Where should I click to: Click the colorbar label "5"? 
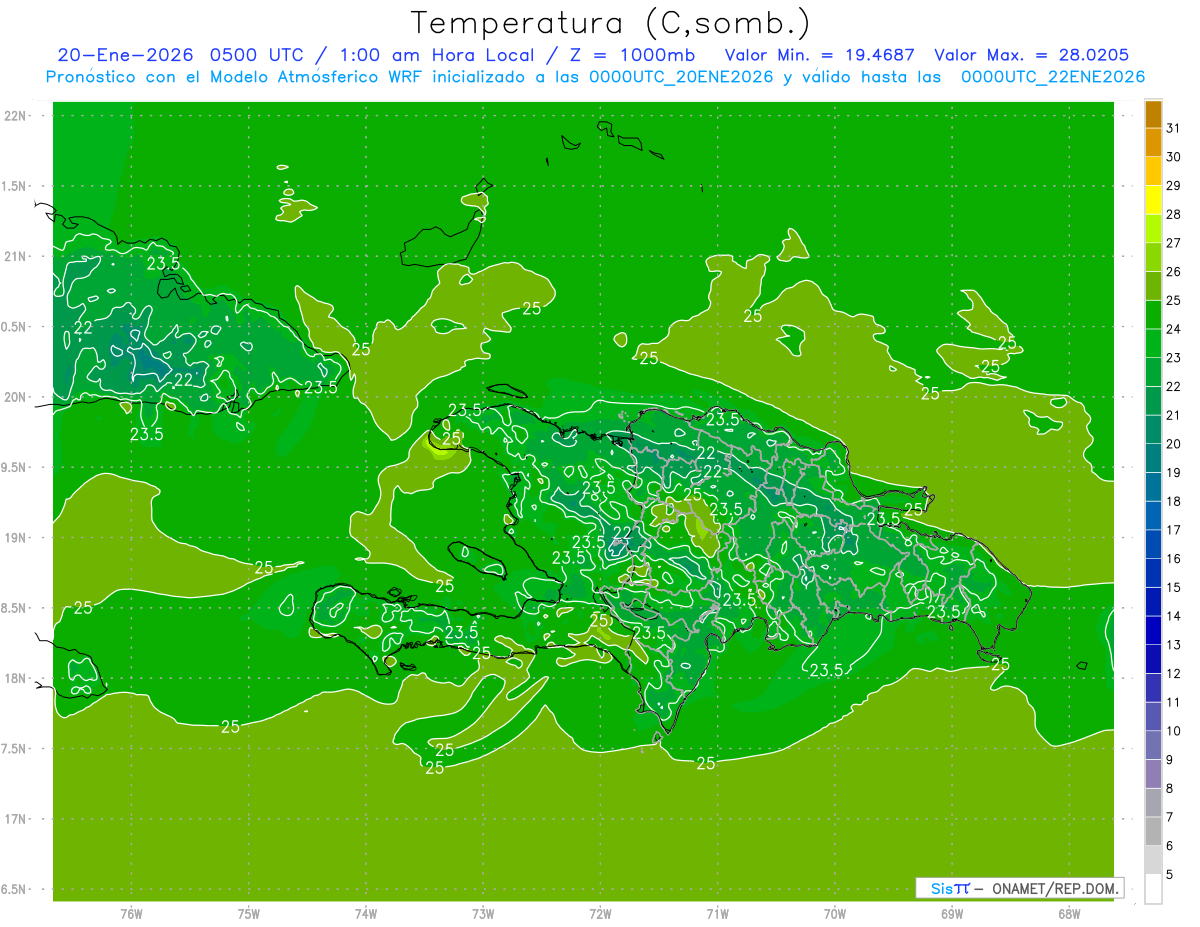pos(1170,875)
